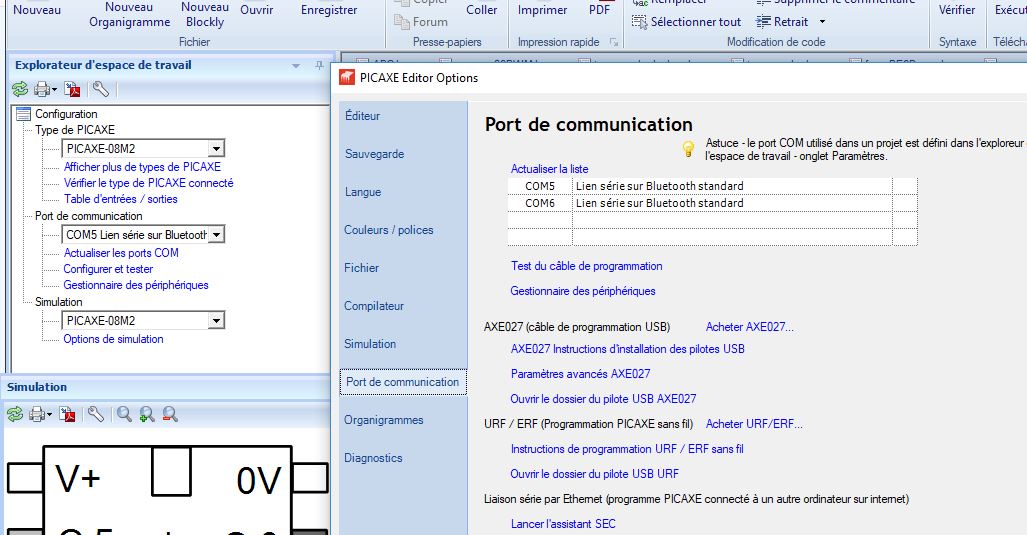Select COM6 row in port list
The height and width of the screenshot is (535, 1027).
point(713,203)
